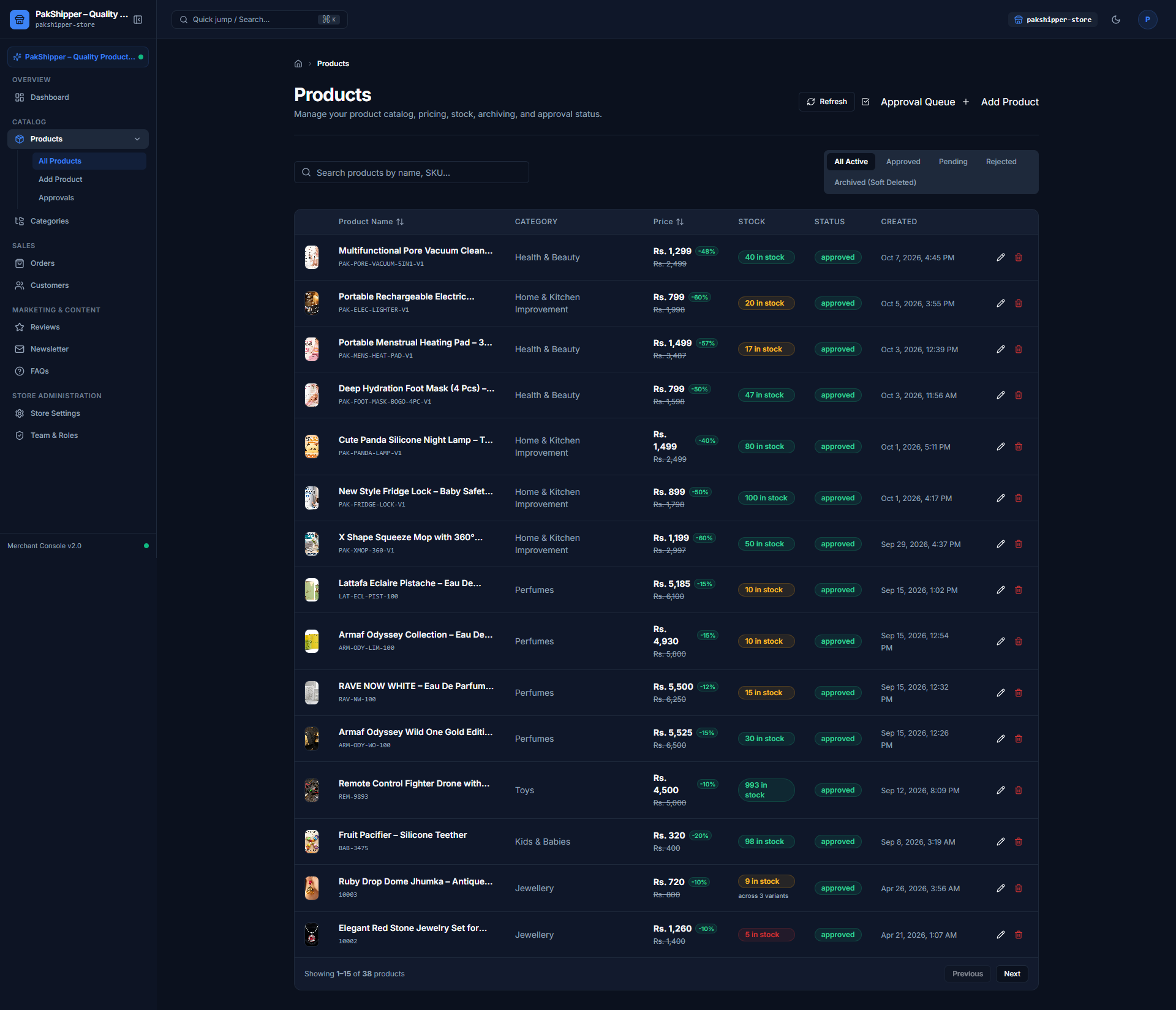This screenshot has height=1010, width=1176.
Task: Delete the Lattafa Eclaire Pistache perfume
Action: [1019, 590]
